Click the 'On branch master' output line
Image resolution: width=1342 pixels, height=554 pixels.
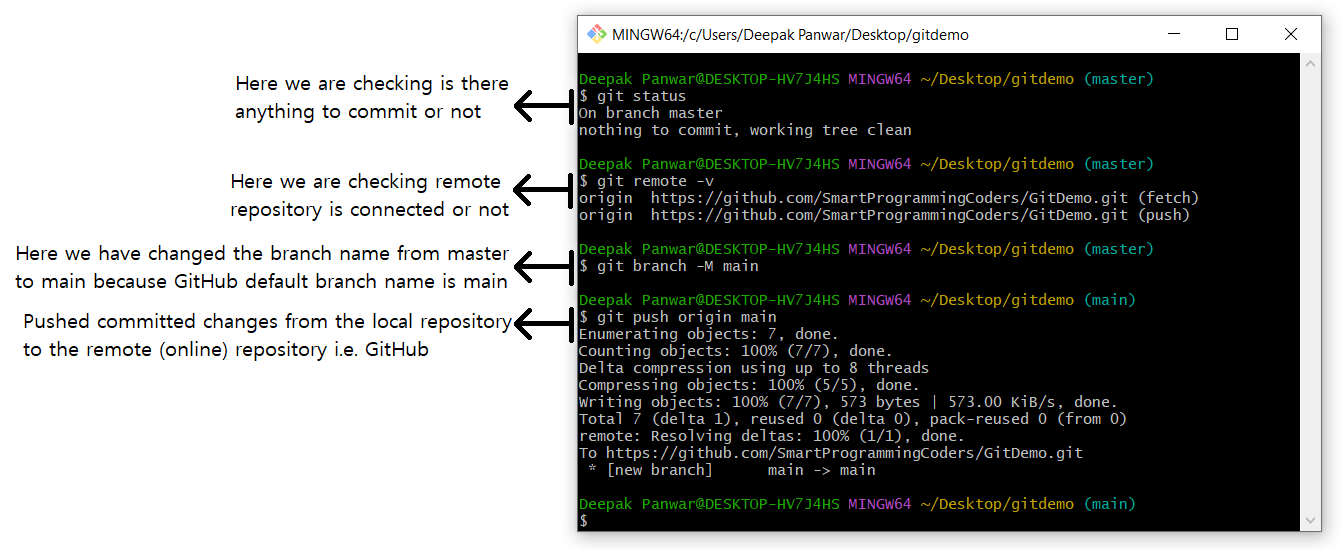pos(651,113)
